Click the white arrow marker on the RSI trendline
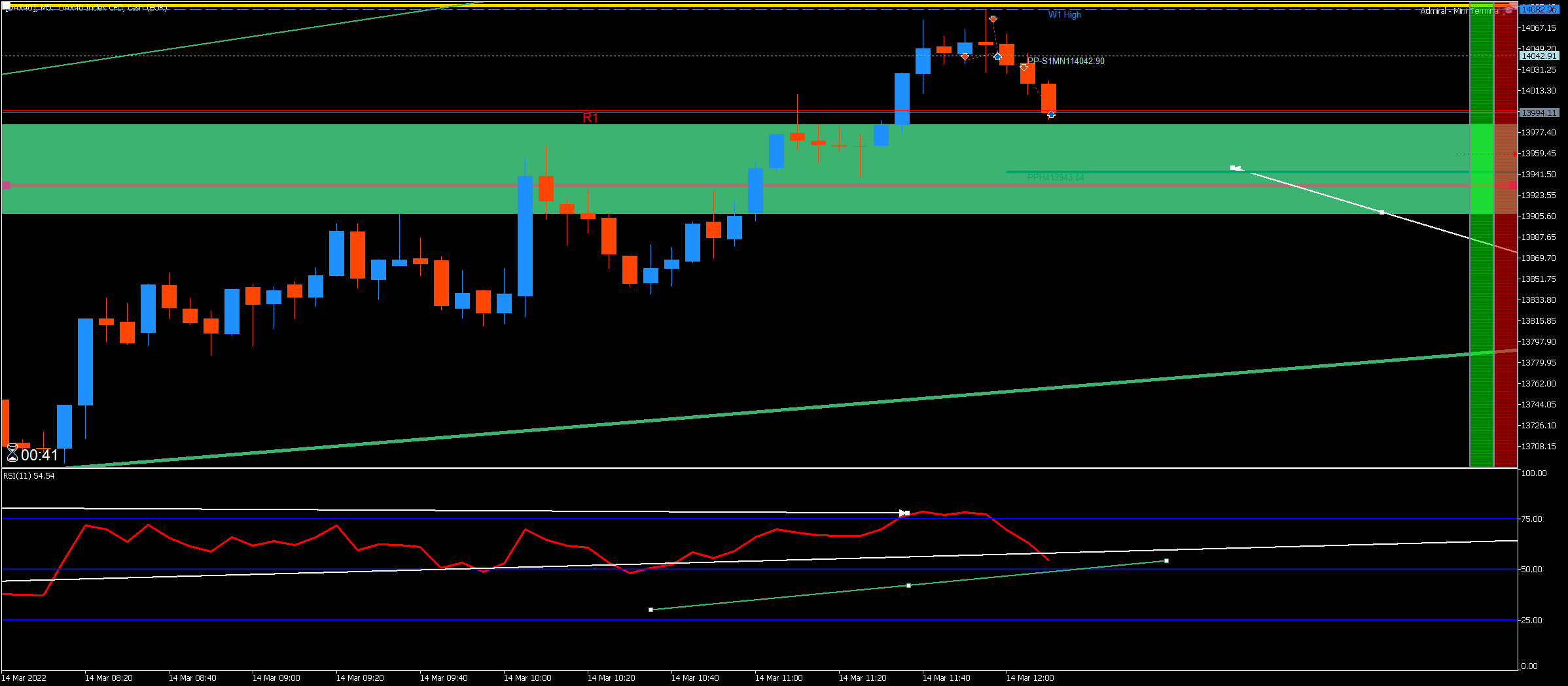 tap(904, 513)
